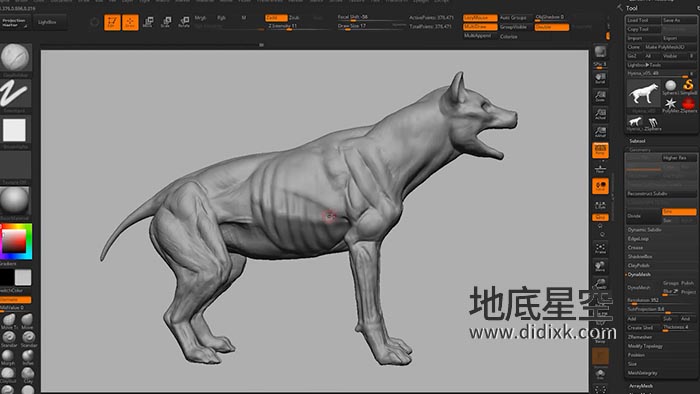Select the black secondary color swatch
The height and width of the screenshot is (394, 700).
pyautogui.click(x=7, y=278)
